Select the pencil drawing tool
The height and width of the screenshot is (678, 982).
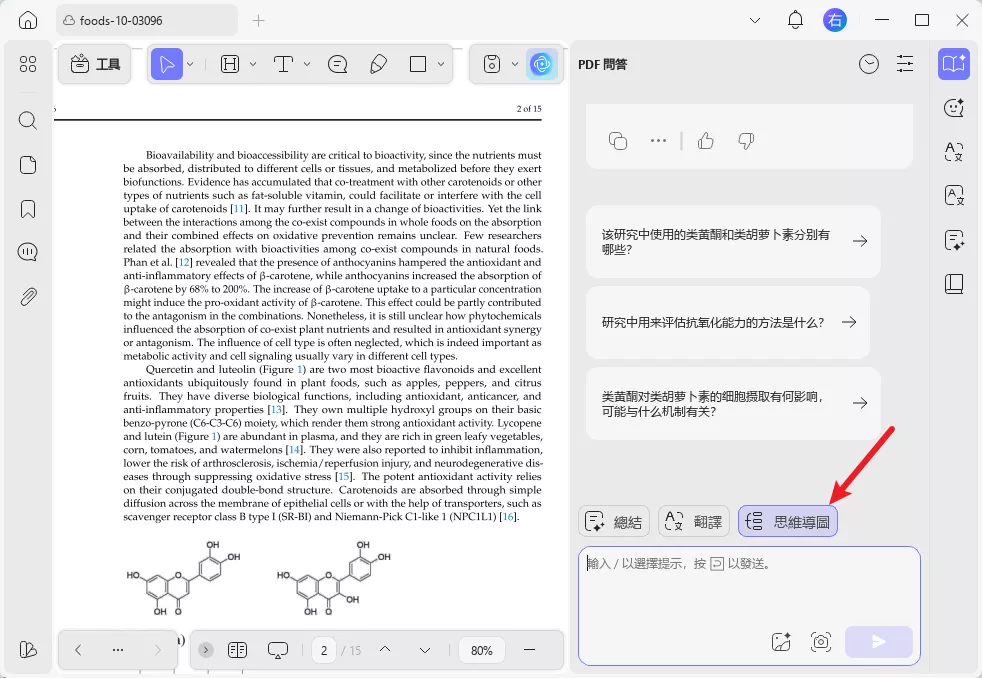click(378, 64)
